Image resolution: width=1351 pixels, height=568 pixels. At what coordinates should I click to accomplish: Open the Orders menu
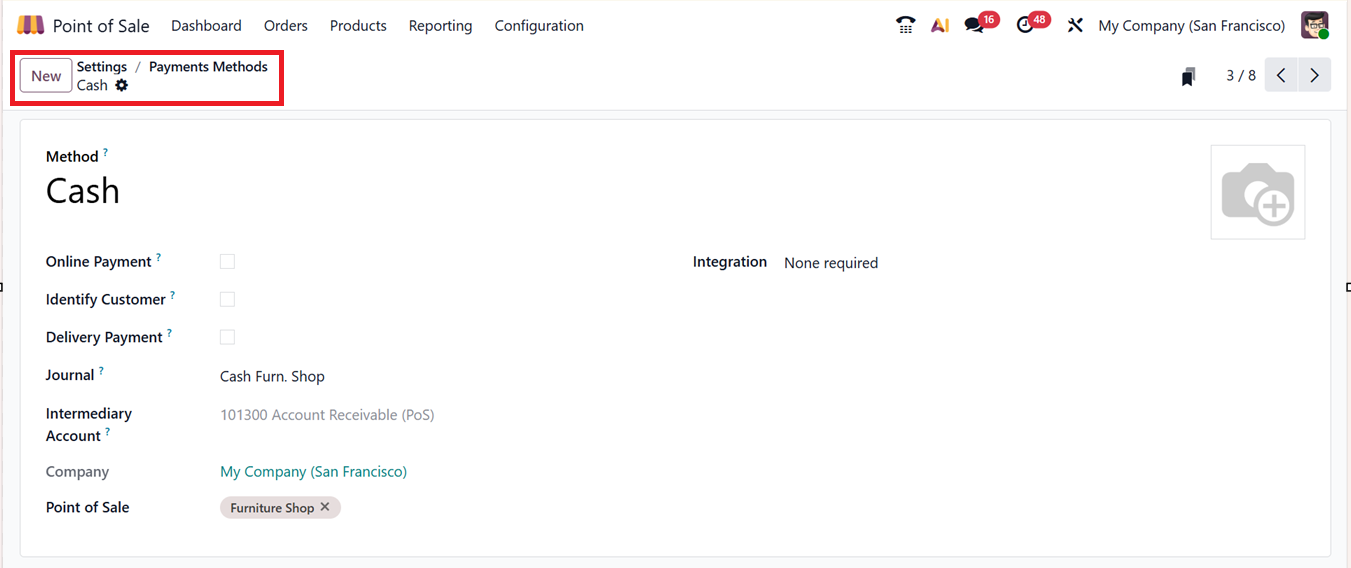(286, 25)
